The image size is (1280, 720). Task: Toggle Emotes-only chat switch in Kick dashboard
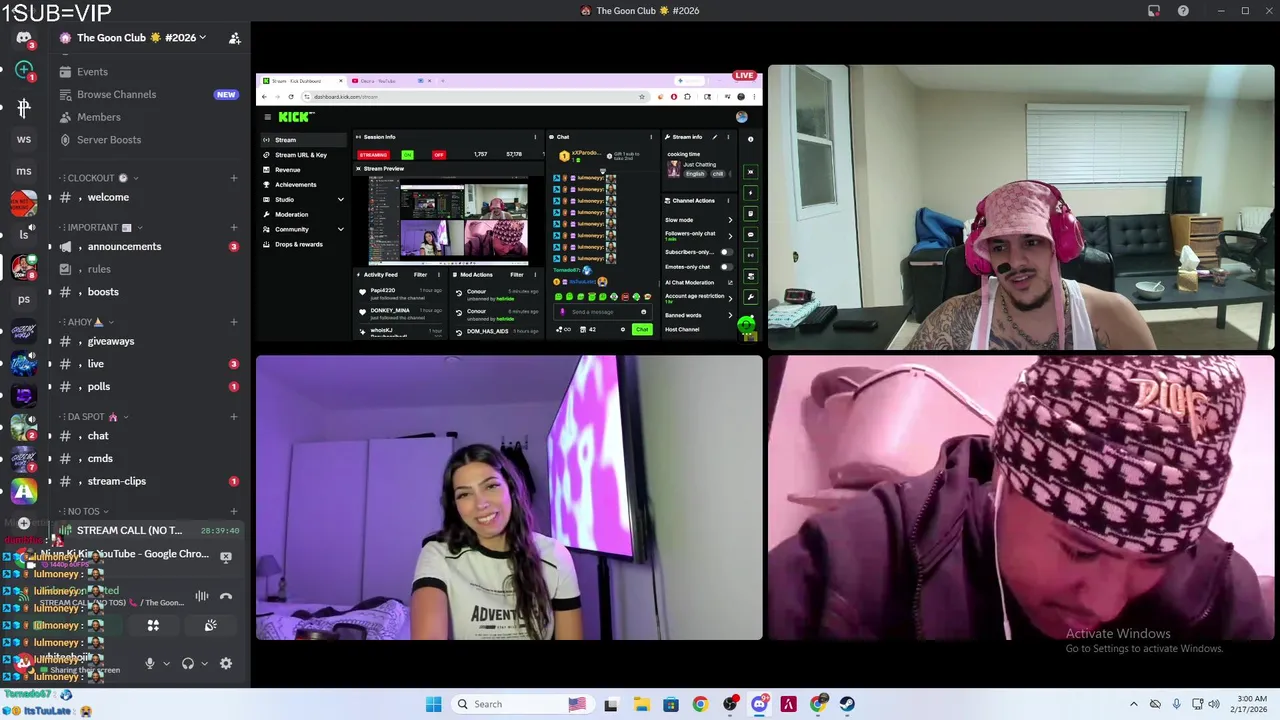[726, 267]
